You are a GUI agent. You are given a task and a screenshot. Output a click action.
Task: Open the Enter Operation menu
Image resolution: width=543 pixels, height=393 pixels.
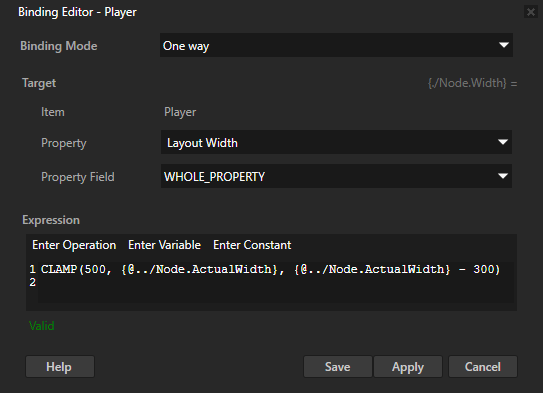point(74,245)
